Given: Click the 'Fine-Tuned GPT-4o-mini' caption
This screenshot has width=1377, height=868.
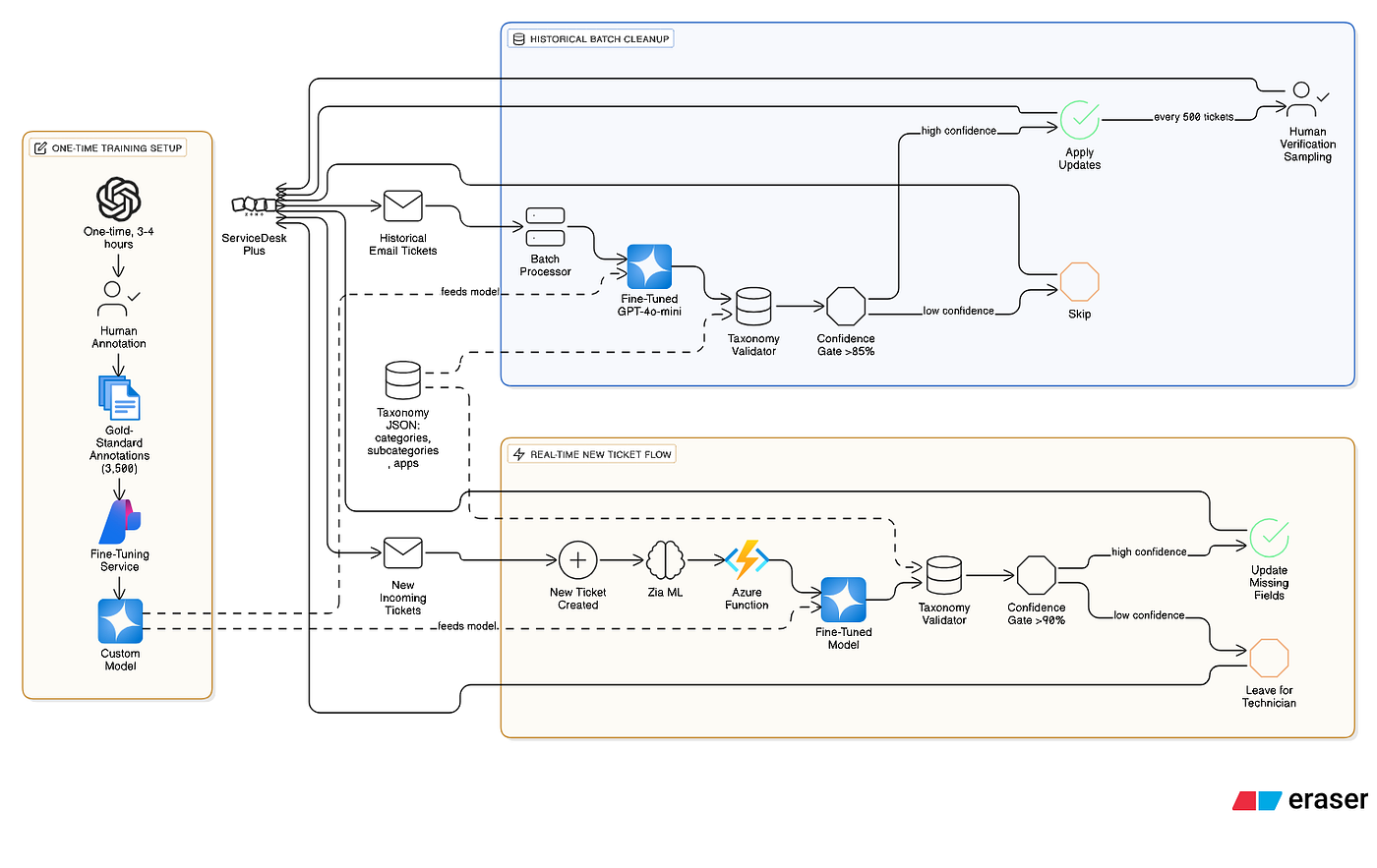Looking at the screenshot, I should (x=649, y=306).
